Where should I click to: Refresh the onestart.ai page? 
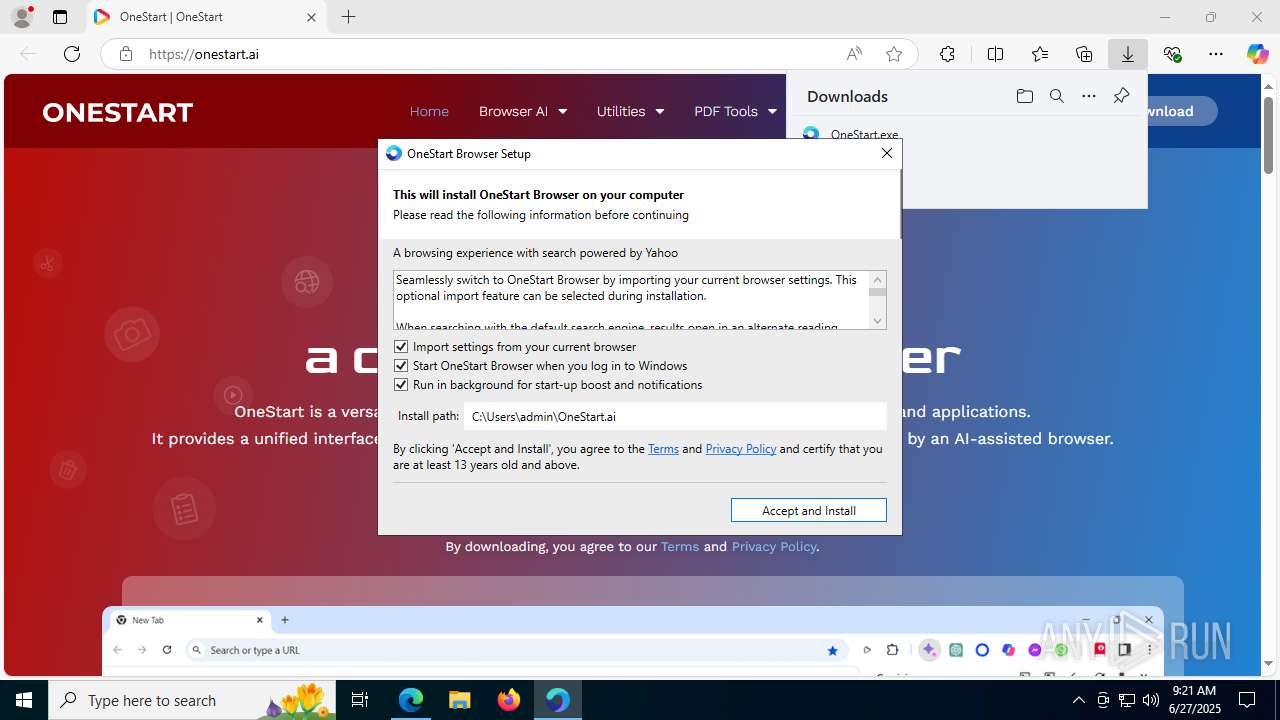pos(72,54)
